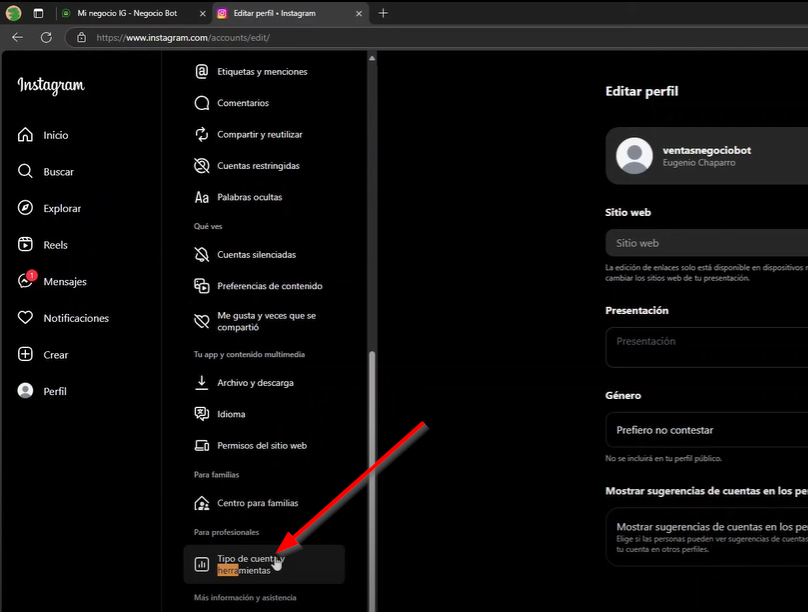
Task: Open Mensajes icon with notification badge
Action: (26, 280)
